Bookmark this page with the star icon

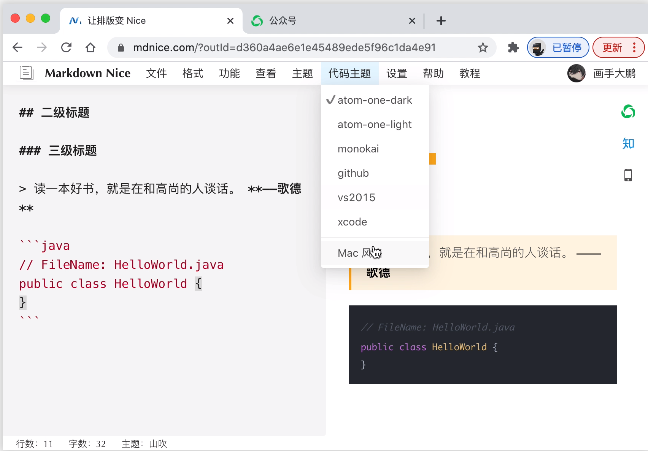(x=483, y=48)
